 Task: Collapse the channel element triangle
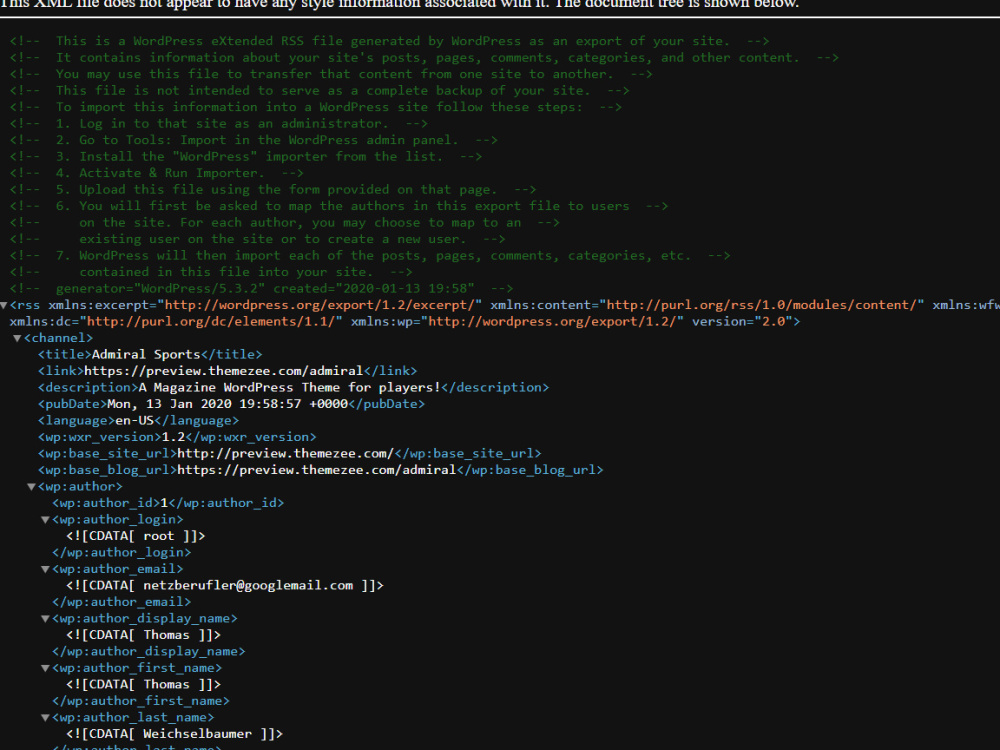tap(17, 339)
